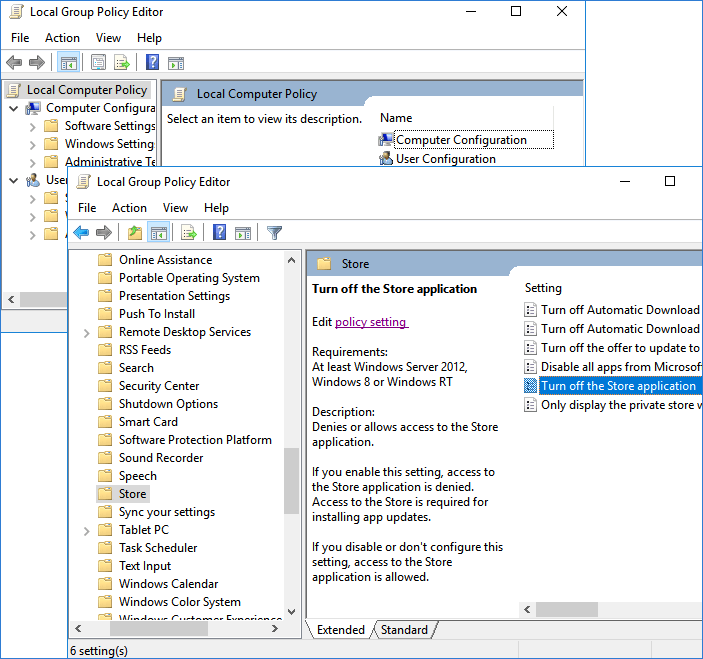The width and height of the screenshot is (703, 659).
Task: Click the folder tree vertical scrollbar thumb
Action: coord(291,480)
